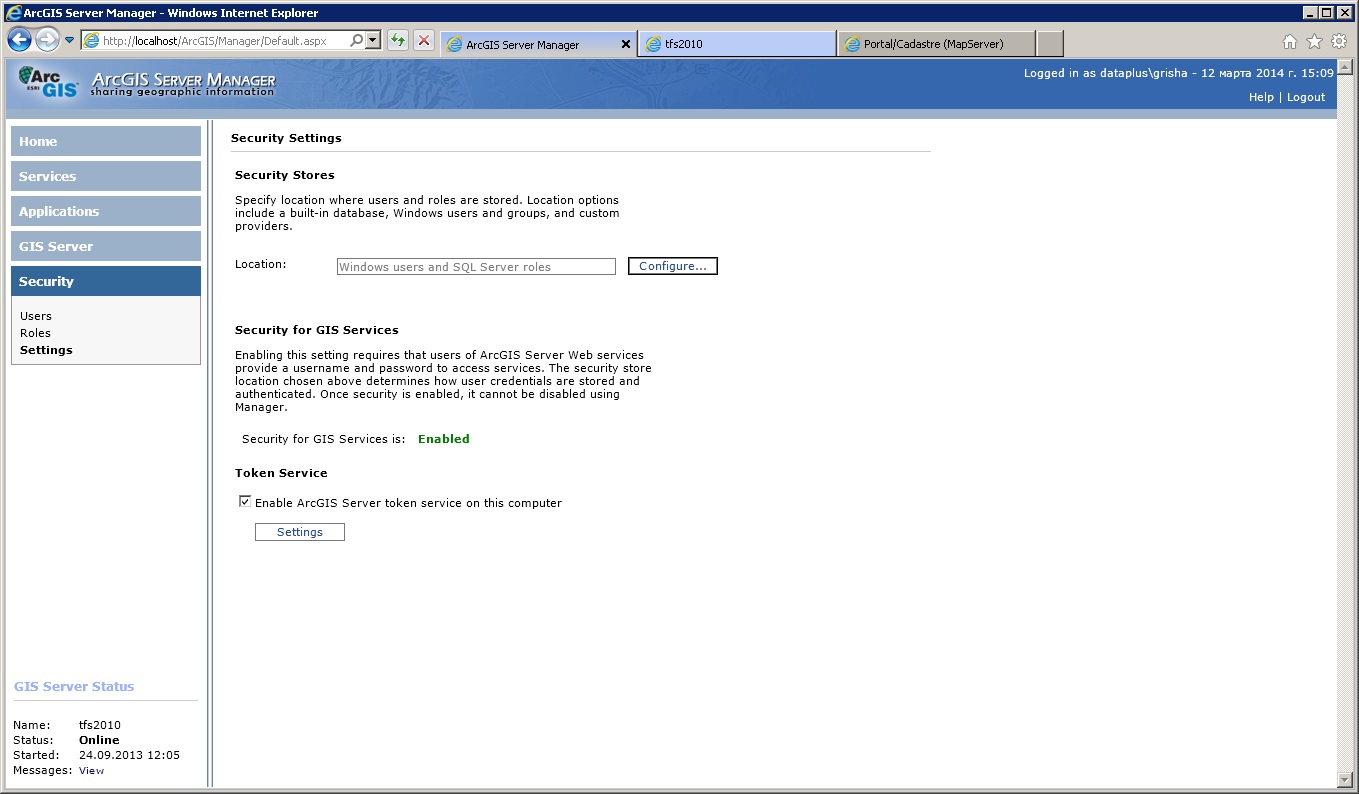The height and width of the screenshot is (794, 1359).
Task: Click the search magnifier in address bar
Action: 357,41
